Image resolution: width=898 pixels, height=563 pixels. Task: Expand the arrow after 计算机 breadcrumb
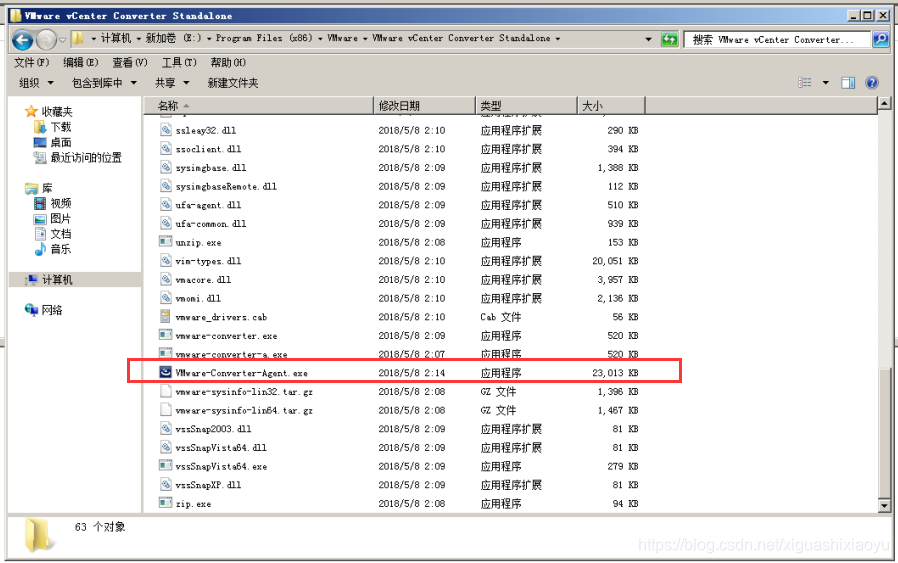pos(139,39)
